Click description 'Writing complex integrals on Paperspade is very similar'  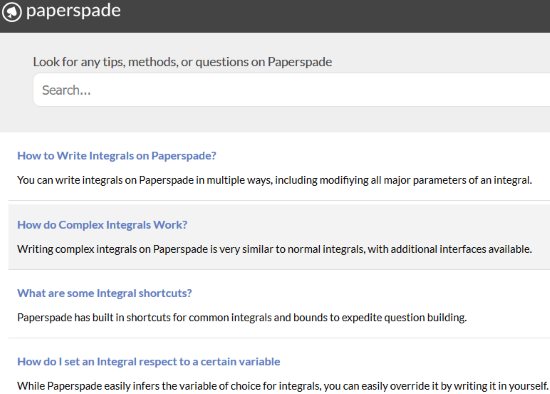(274, 249)
